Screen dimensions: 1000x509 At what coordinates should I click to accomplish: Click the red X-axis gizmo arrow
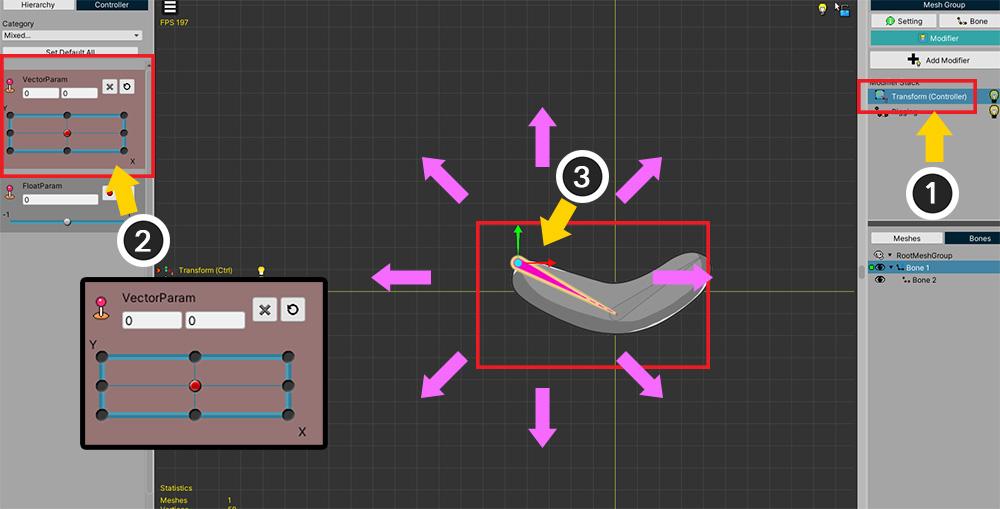coord(541,262)
